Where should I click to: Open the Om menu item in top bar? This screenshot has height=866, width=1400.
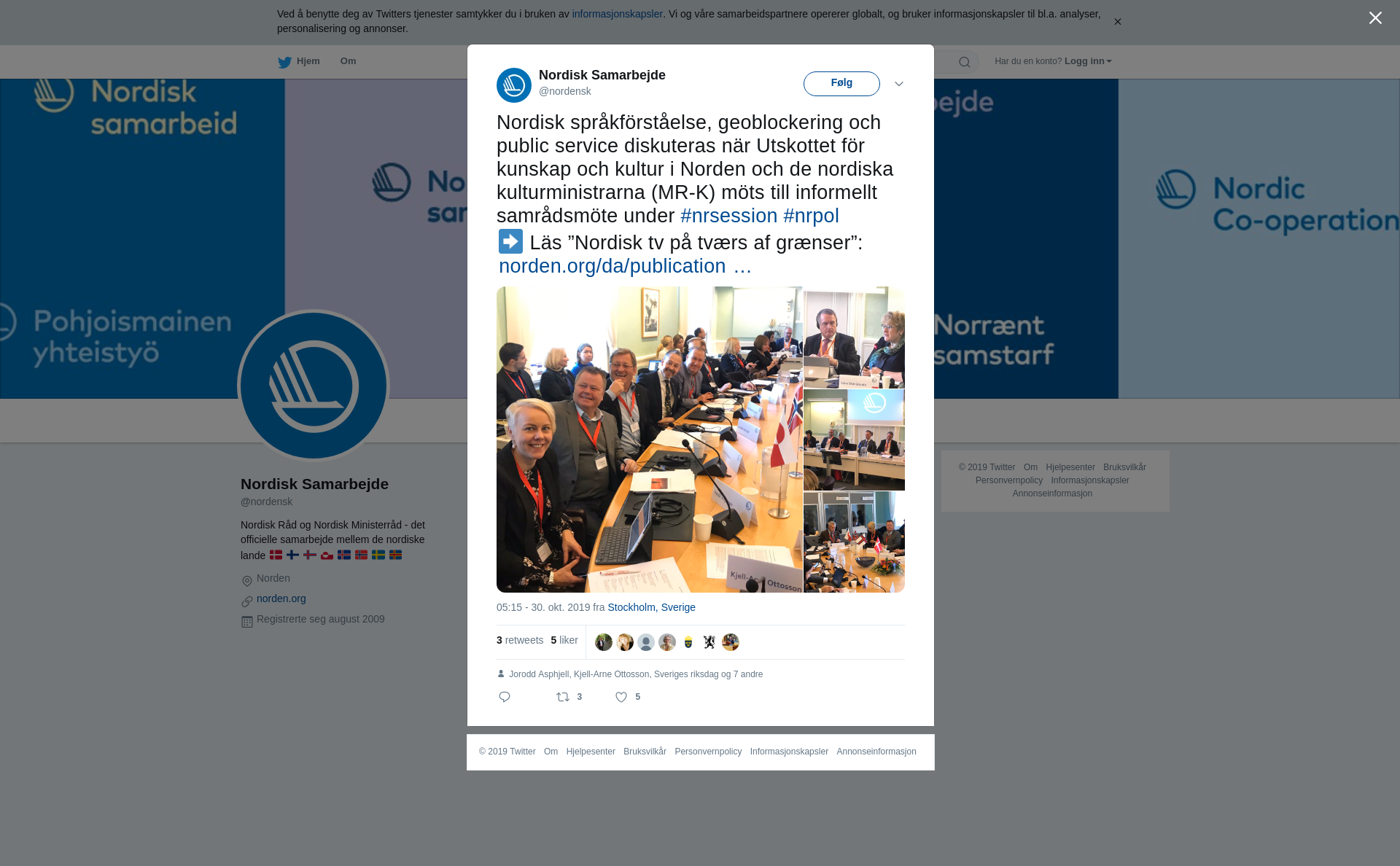coord(348,61)
